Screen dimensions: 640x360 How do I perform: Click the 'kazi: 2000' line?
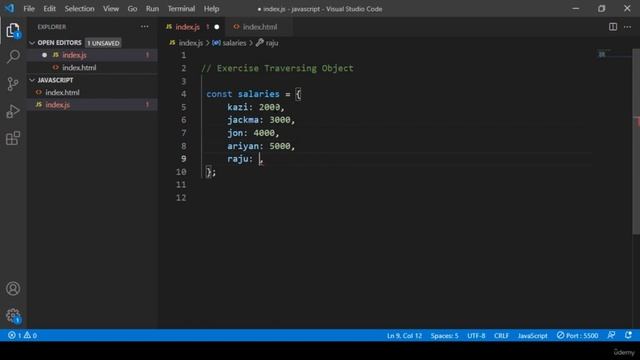pyautogui.click(x=256, y=107)
